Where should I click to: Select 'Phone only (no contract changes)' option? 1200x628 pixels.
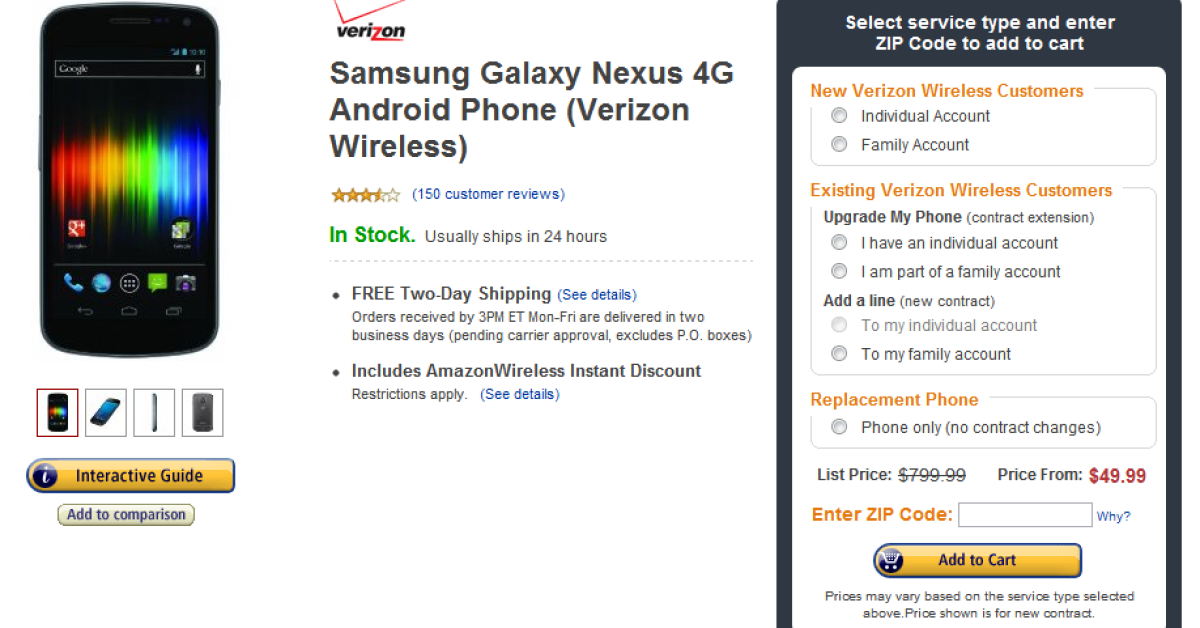coord(840,428)
